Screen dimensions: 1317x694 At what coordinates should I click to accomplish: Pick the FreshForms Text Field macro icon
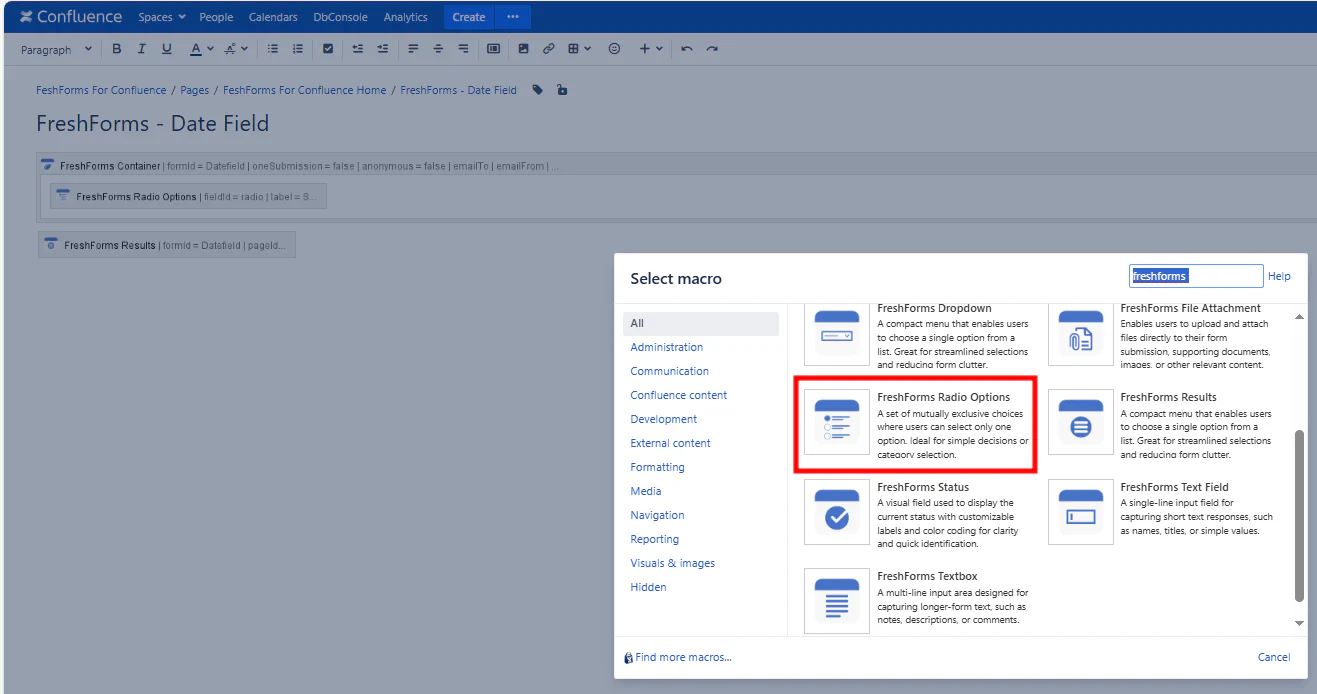1081,512
